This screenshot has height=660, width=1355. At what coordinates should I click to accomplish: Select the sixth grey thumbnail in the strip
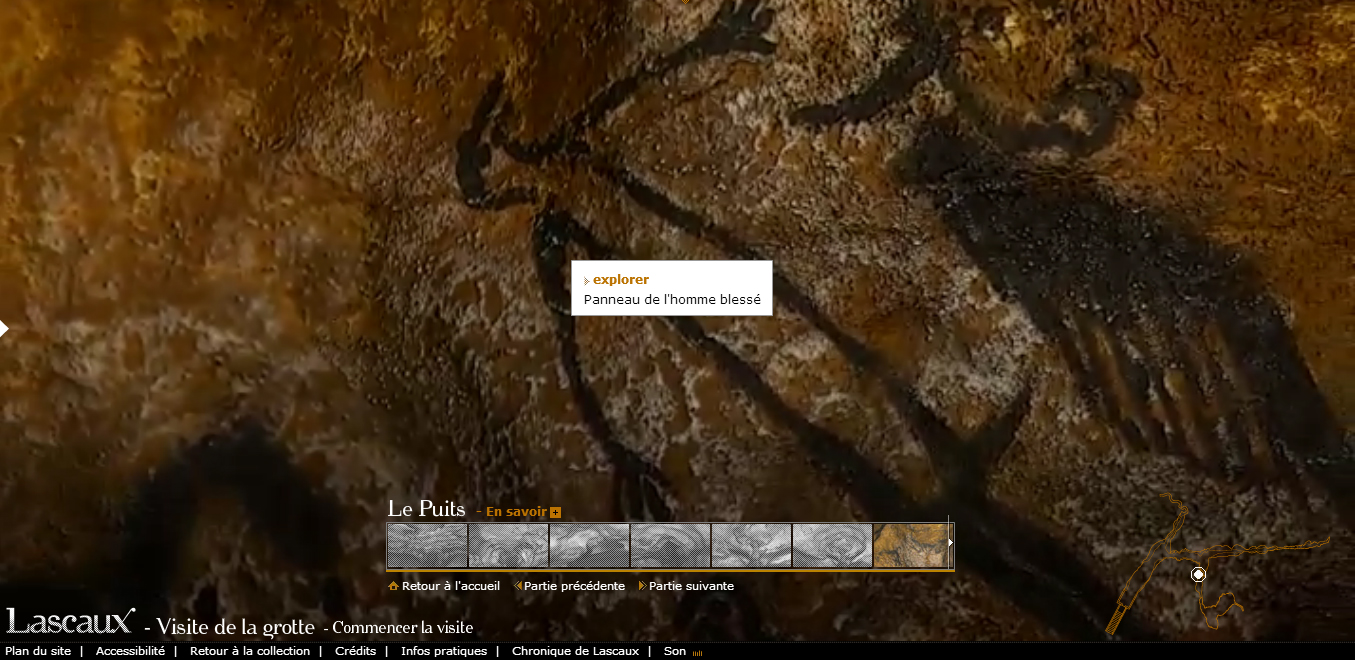[x=832, y=545]
